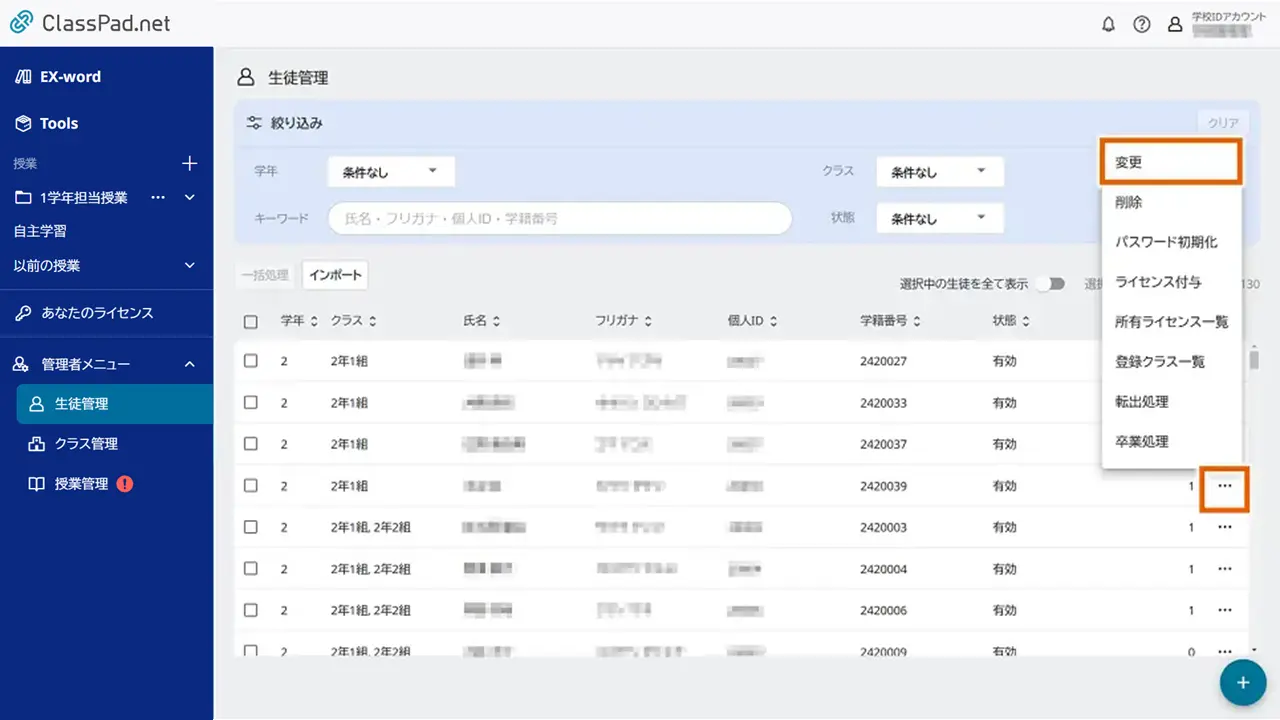Open the 状態 condition dropdown
Image resolution: width=1280 pixels, height=720 pixels.
point(938,218)
